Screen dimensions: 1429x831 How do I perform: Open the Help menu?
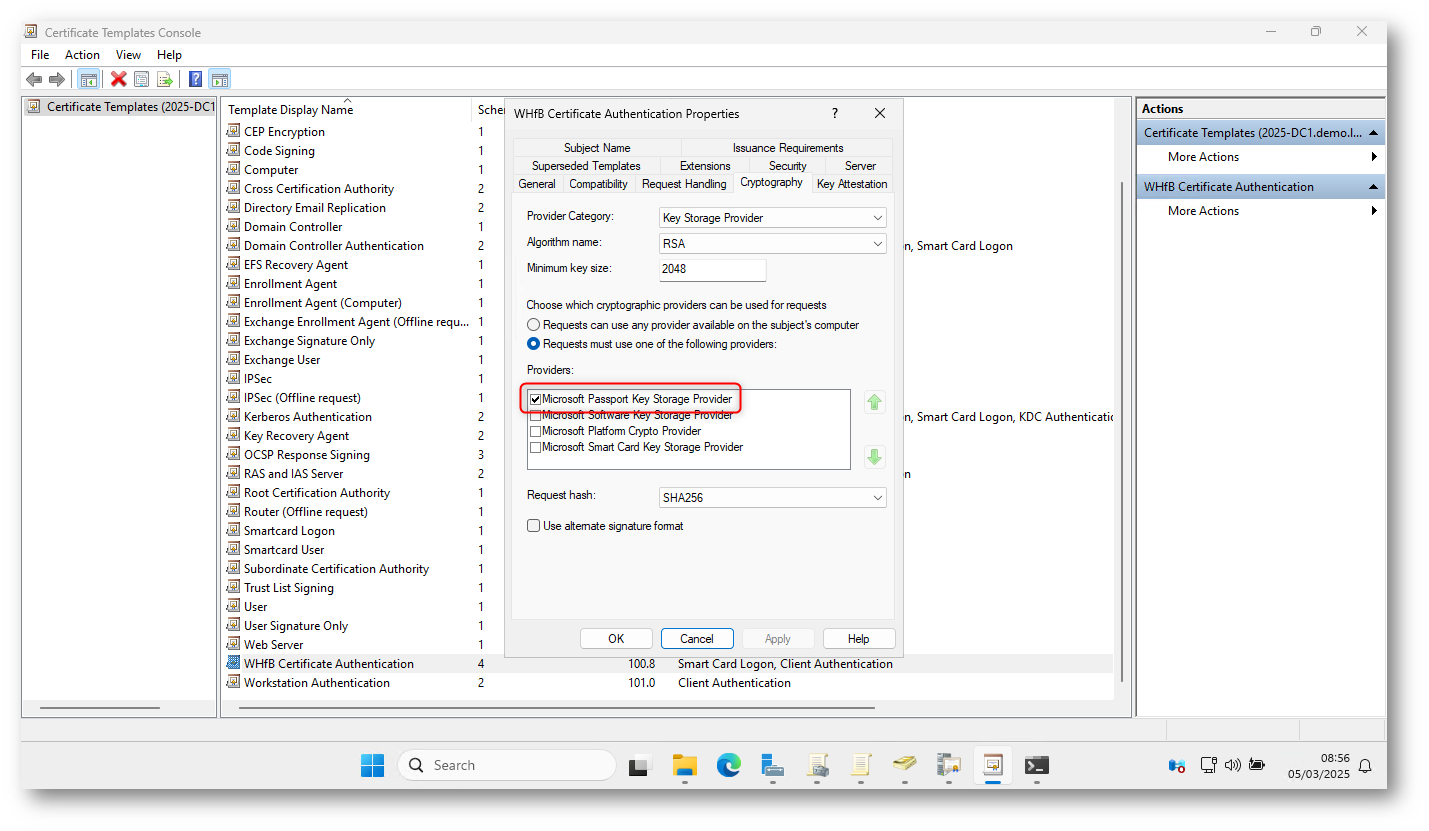click(169, 55)
